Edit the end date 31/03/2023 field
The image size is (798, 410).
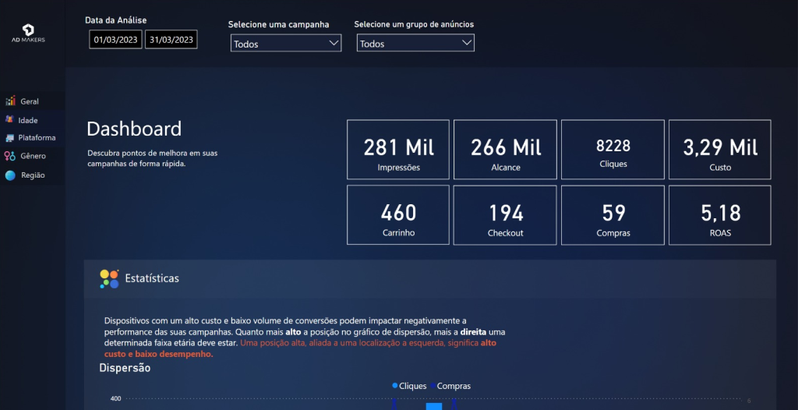[171, 40]
